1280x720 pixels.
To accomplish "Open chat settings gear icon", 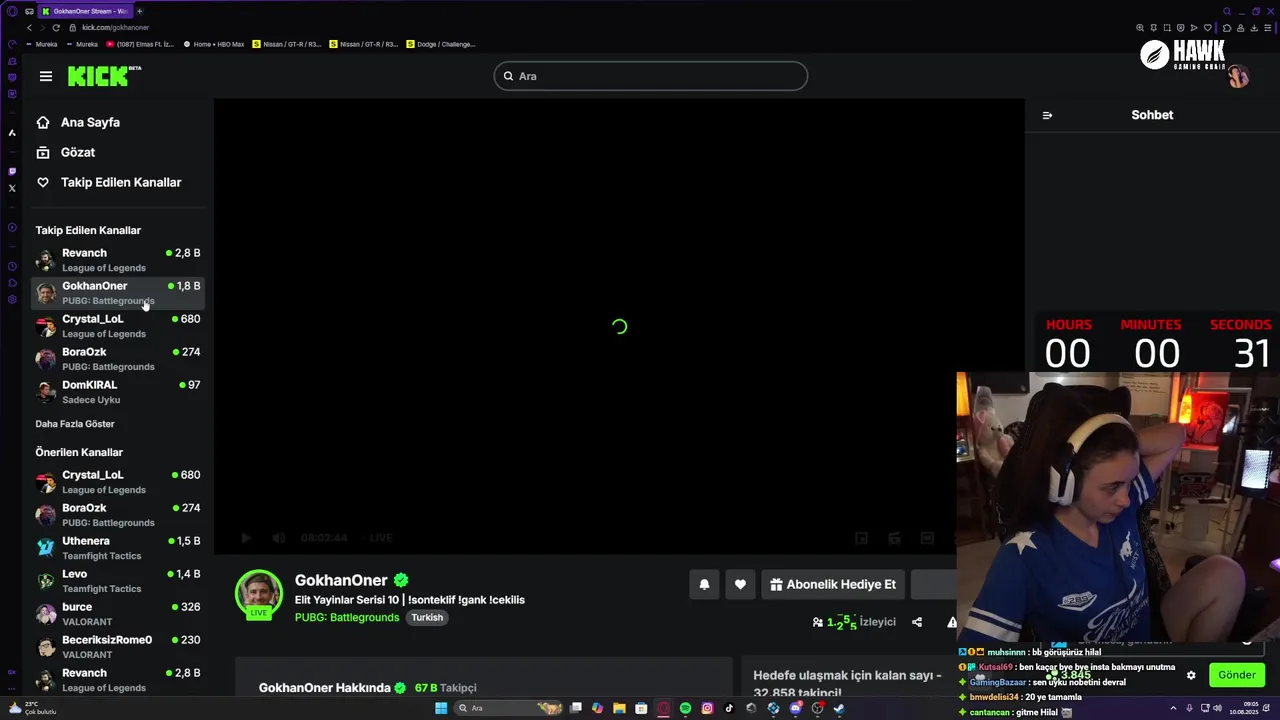I will (x=1191, y=675).
